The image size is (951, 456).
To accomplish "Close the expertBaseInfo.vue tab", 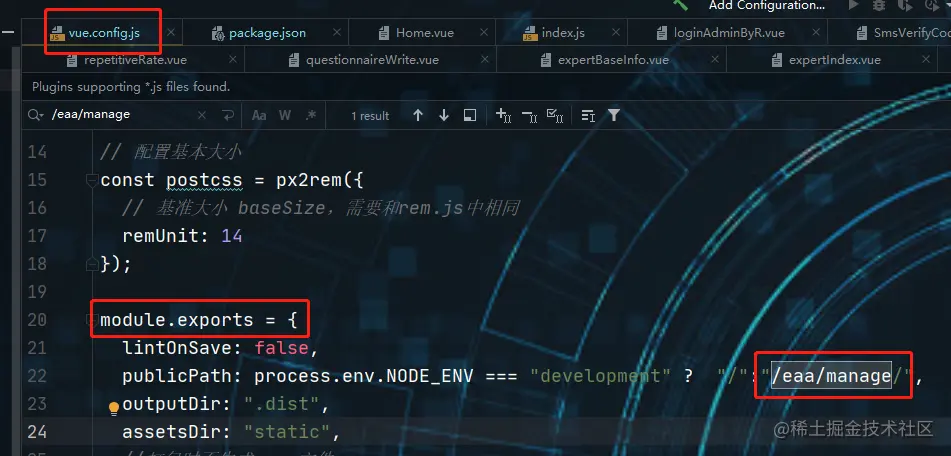I will (715, 60).
